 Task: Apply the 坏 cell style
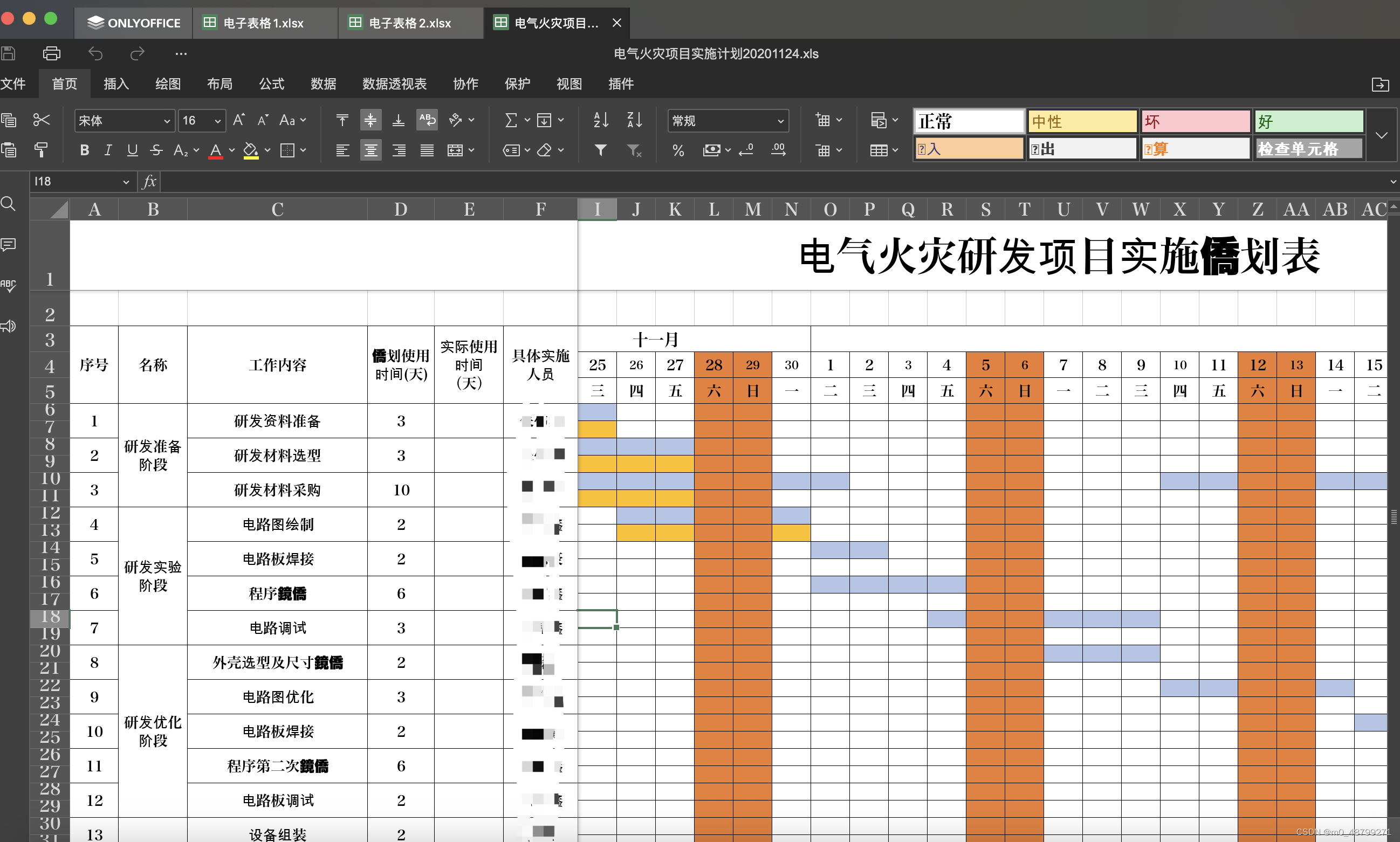tap(1195, 121)
